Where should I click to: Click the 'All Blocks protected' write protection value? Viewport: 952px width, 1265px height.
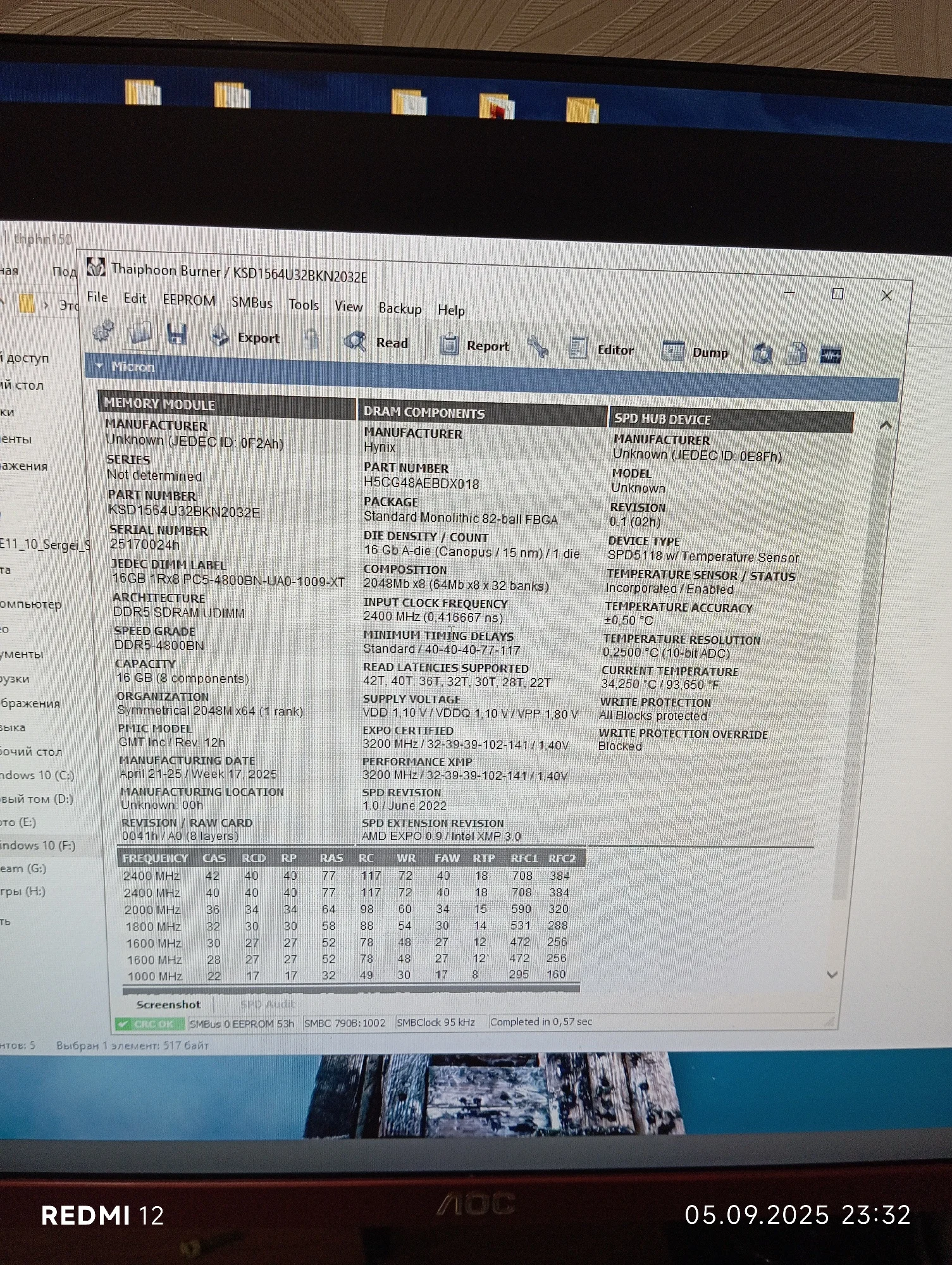click(x=653, y=716)
